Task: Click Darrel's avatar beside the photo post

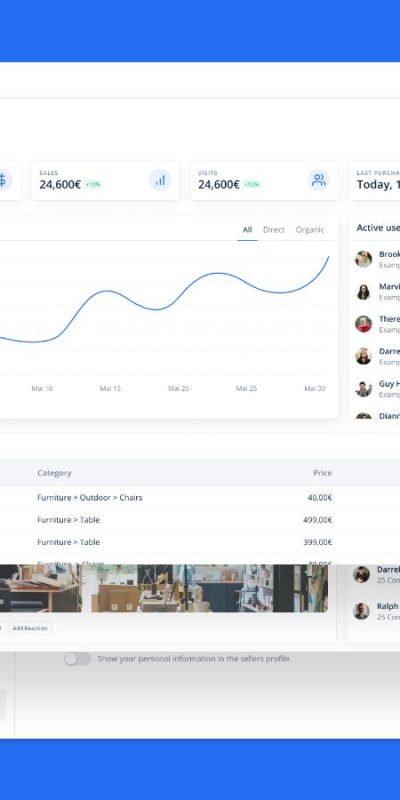Action: tap(361, 574)
